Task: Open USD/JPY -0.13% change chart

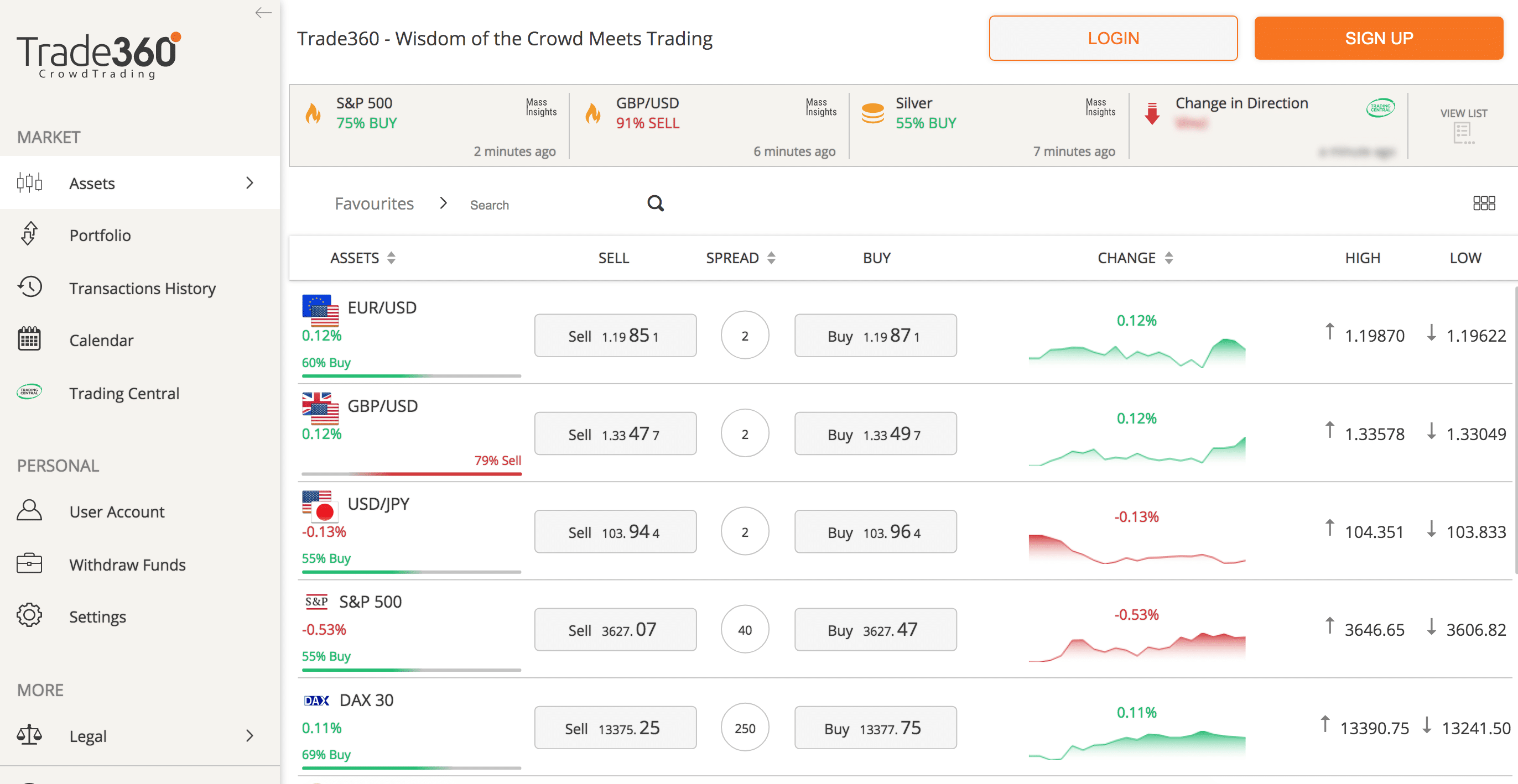Action: point(1137,548)
